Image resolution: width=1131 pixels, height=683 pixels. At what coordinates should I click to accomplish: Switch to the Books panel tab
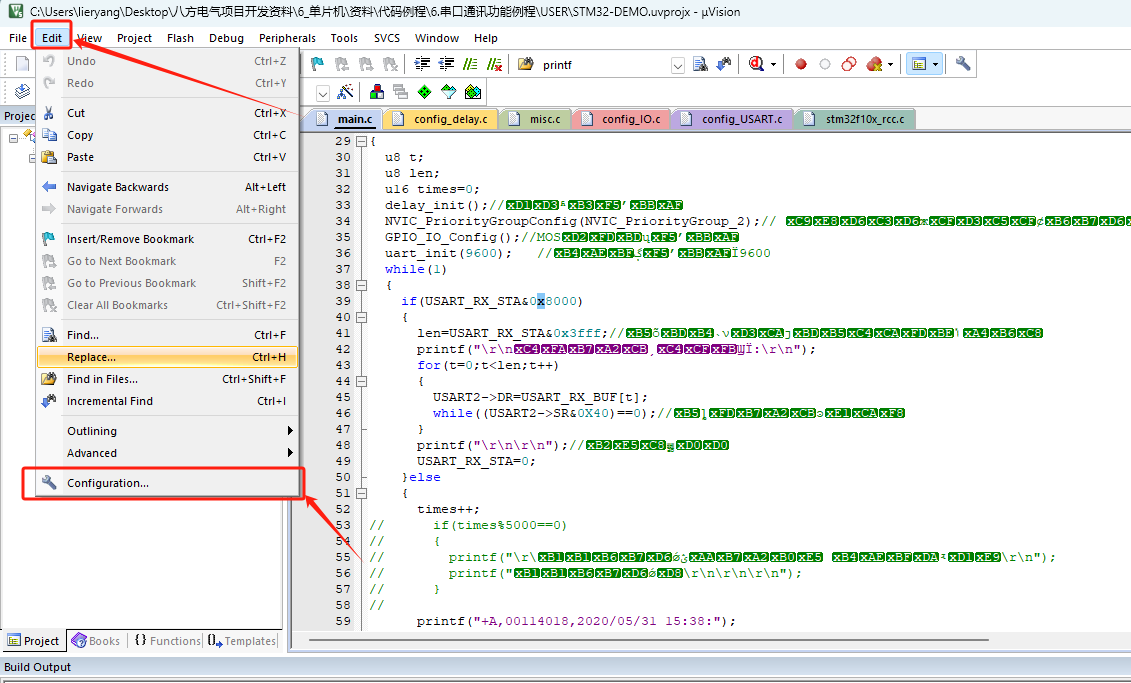[x=96, y=640]
